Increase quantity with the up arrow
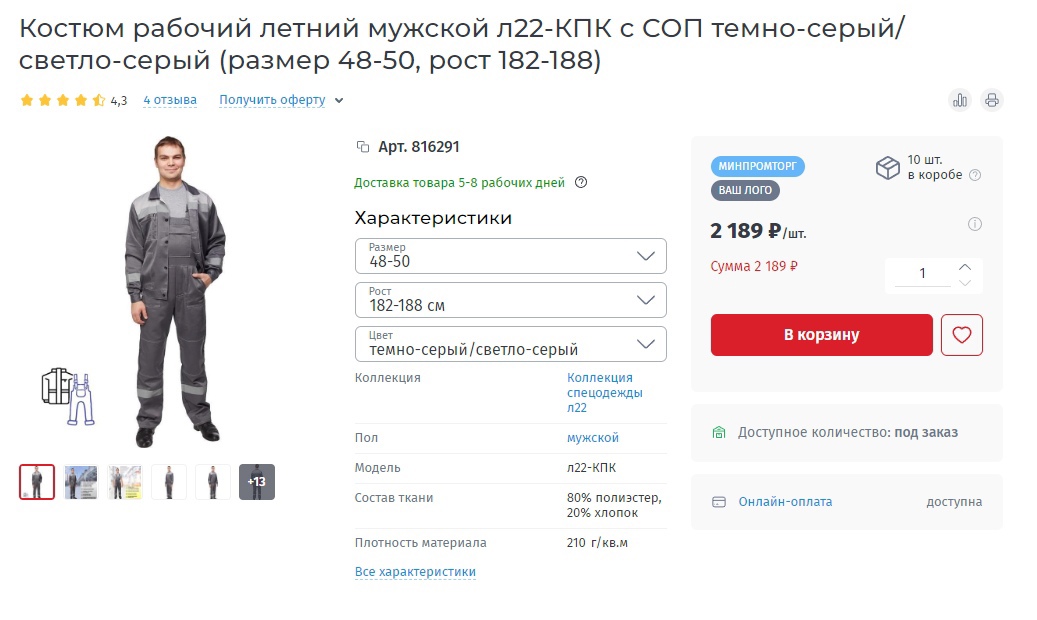This screenshot has width=1037, height=620. point(965,267)
